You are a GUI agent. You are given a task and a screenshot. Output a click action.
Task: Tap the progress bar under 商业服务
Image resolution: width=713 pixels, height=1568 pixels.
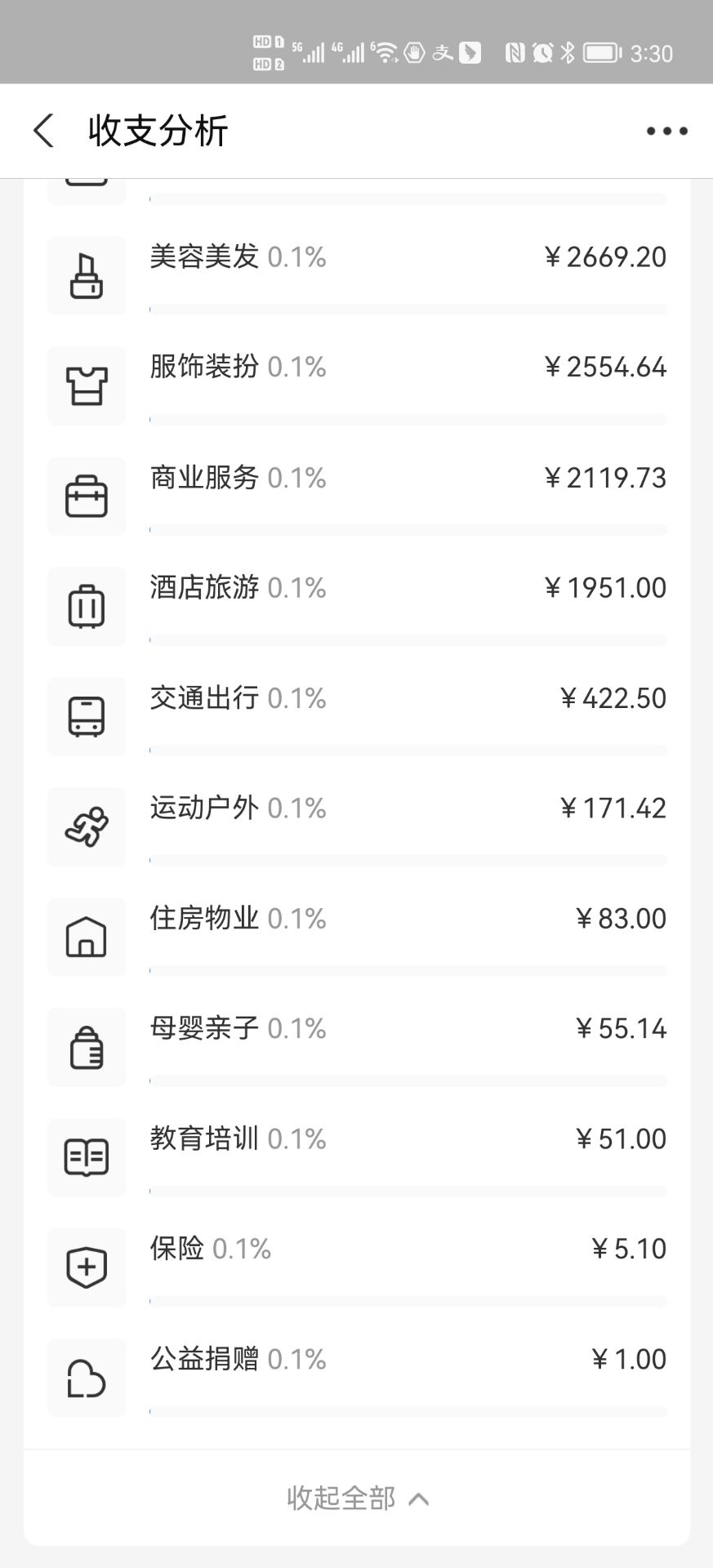point(408,529)
